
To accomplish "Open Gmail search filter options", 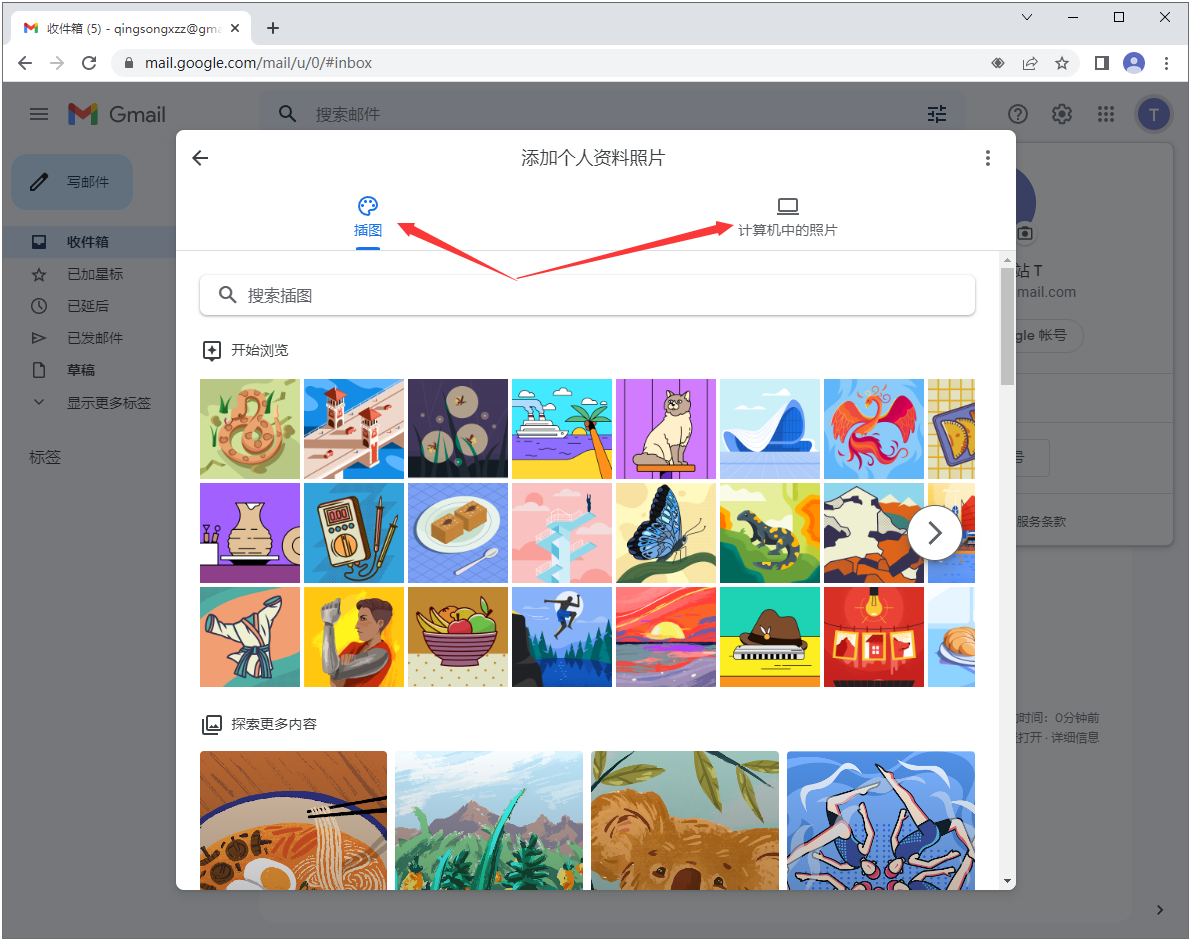I will tap(937, 115).
